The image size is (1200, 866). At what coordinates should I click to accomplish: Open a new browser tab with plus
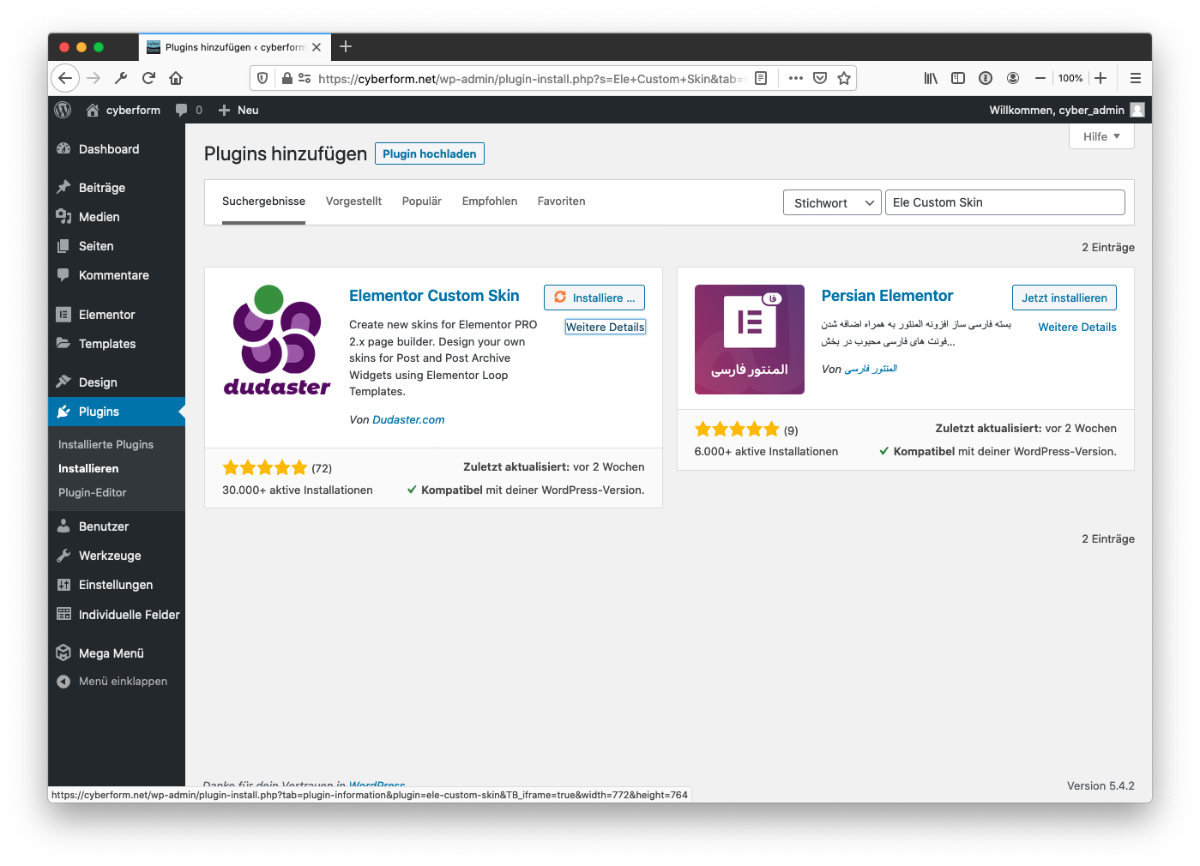click(x=346, y=46)
